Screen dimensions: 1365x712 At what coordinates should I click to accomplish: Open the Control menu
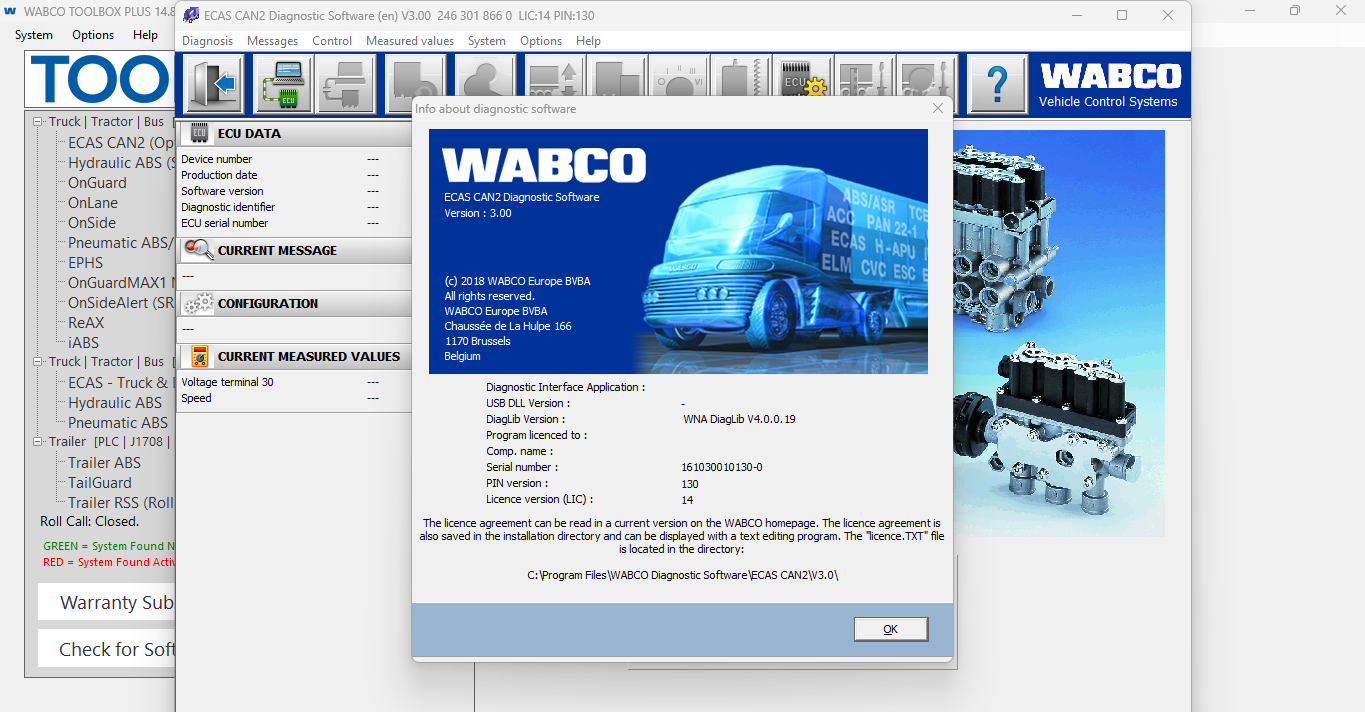332,41
